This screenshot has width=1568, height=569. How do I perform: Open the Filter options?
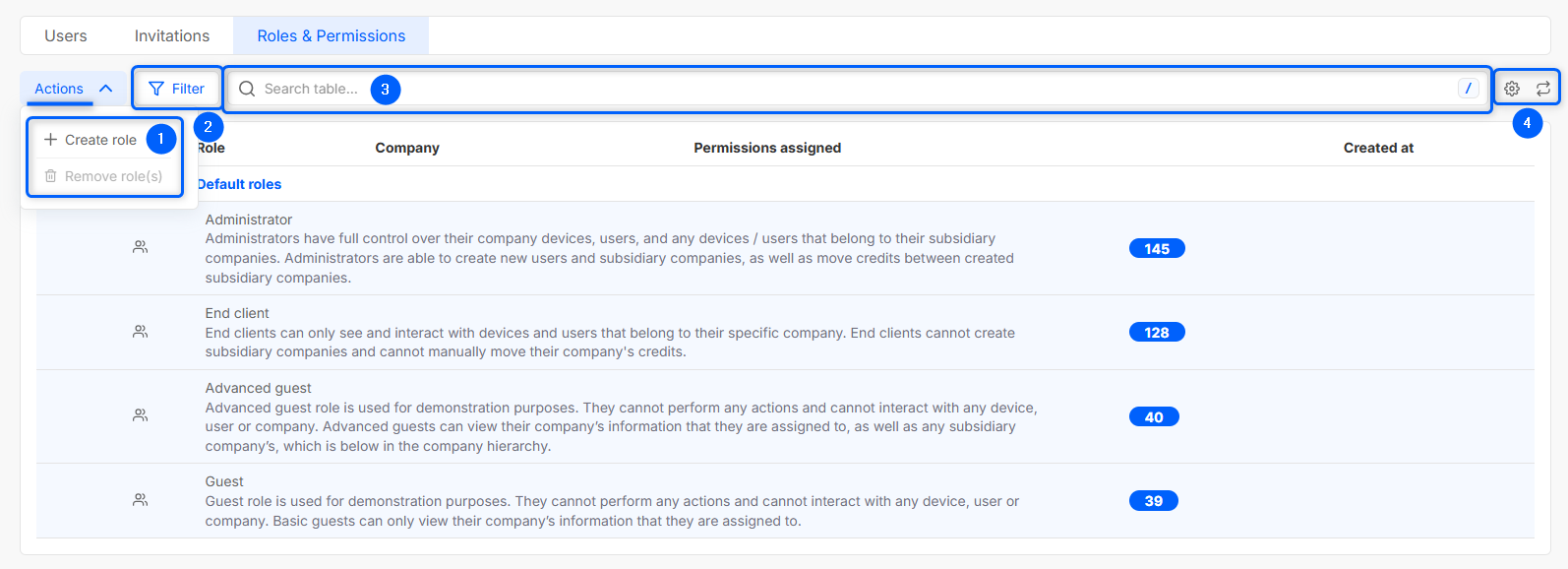click(x=177, y=89)
